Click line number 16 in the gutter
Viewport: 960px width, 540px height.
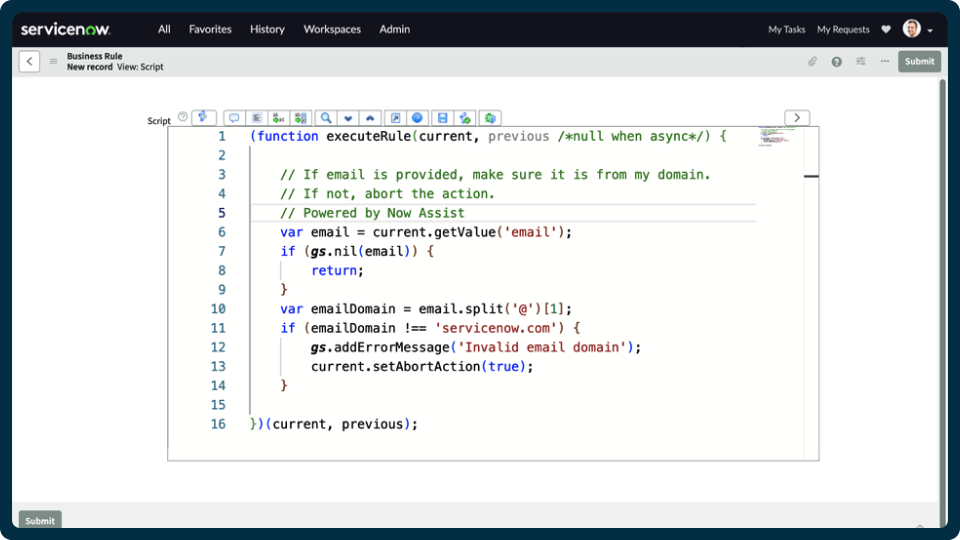click(218, 424)
